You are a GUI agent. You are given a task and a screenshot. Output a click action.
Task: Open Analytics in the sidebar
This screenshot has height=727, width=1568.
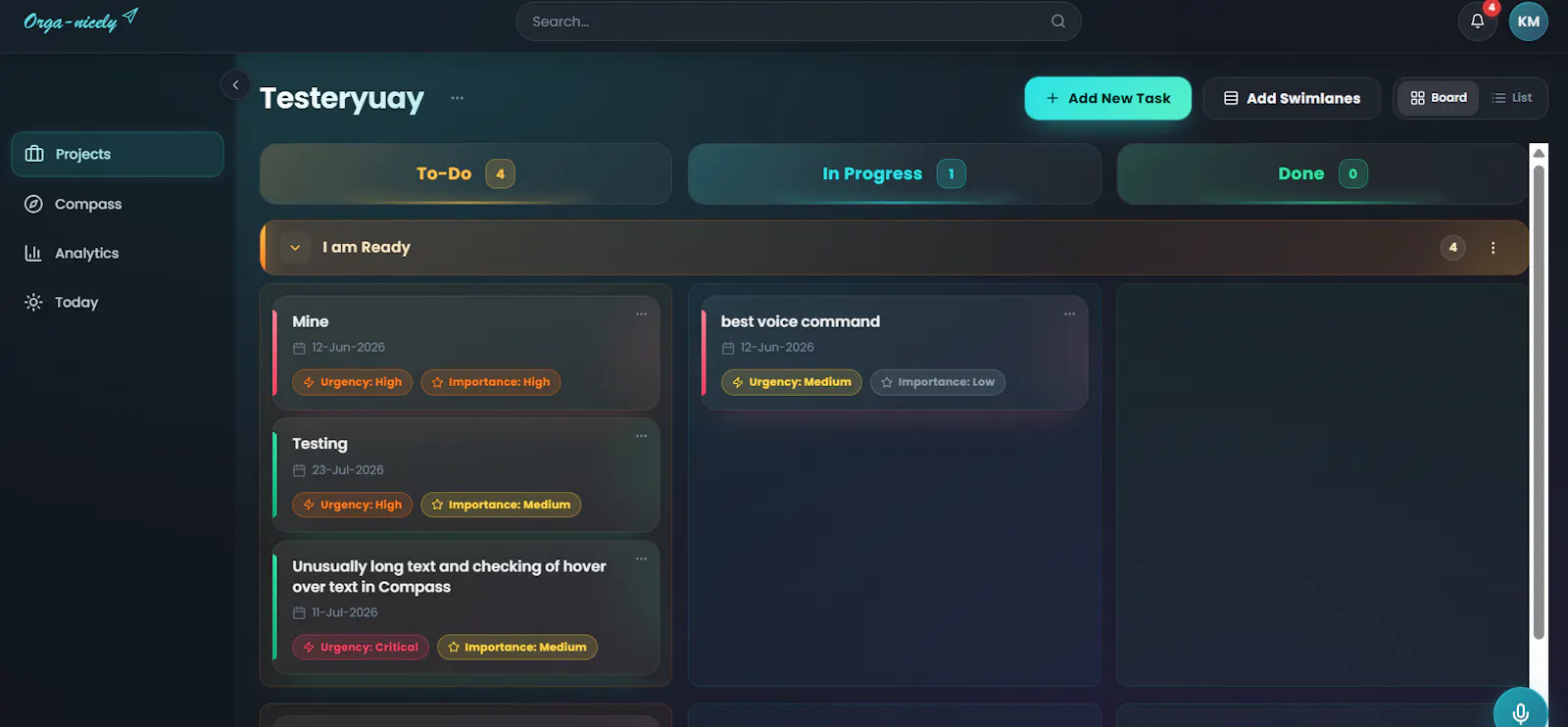tap(118, 253)
